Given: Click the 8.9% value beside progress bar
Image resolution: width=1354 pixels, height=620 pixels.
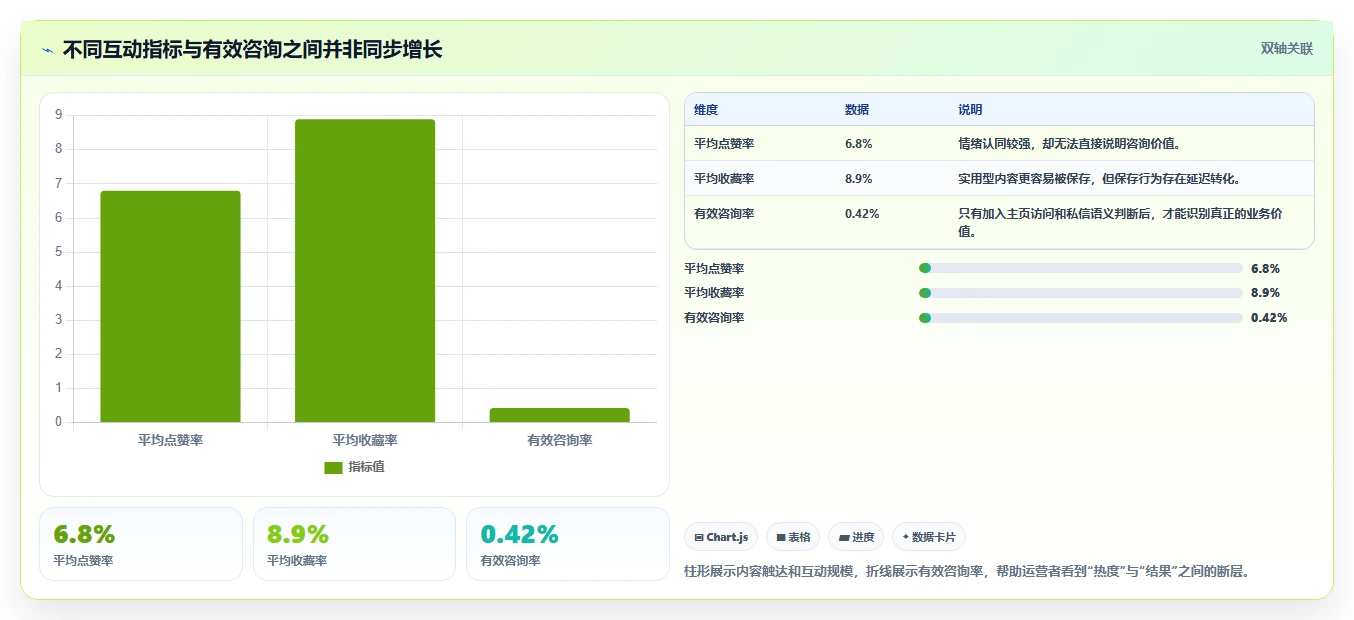Looking at the screenshot, I should (1265, 293).
